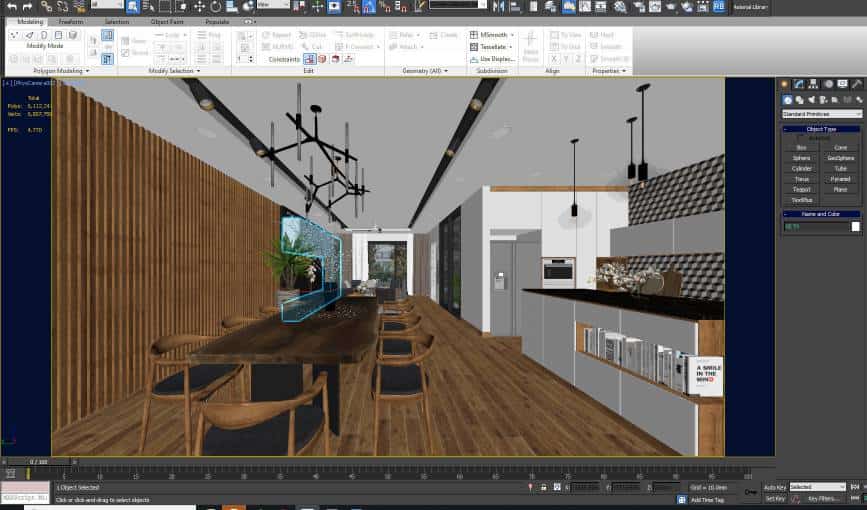The height and width of the screenshot is (510, 867).
Task: Undo the last action
Action: click(x=12, y=7)
